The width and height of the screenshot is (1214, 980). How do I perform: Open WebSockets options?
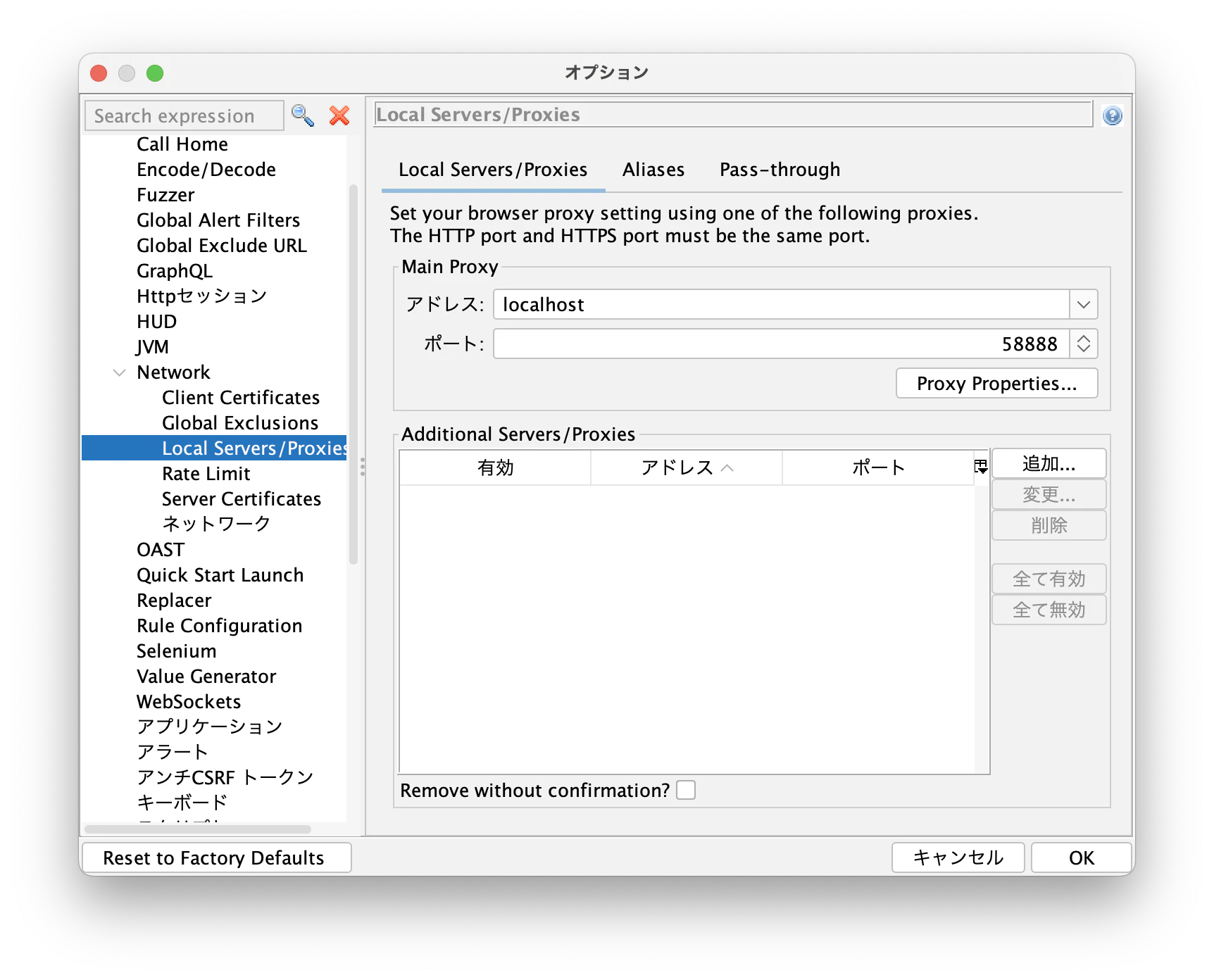(189, 702)
